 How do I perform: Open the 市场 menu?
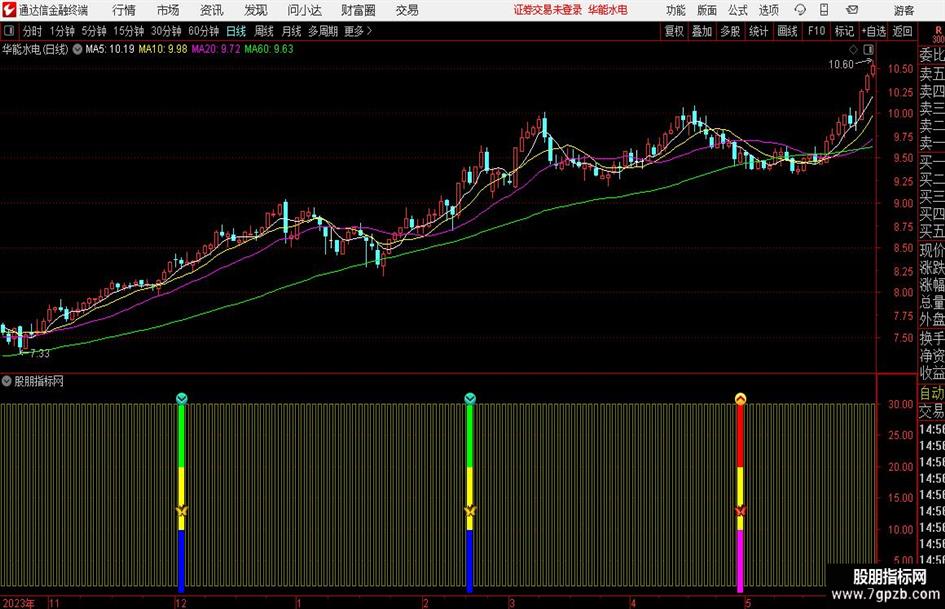pos(168,10)
